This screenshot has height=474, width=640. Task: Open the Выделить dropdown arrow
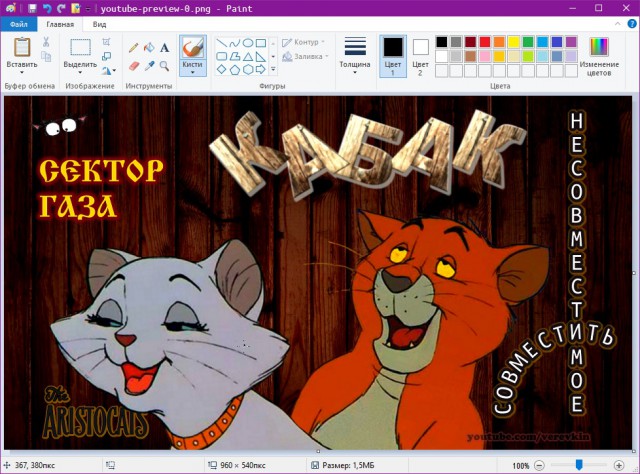coord(80,73)
